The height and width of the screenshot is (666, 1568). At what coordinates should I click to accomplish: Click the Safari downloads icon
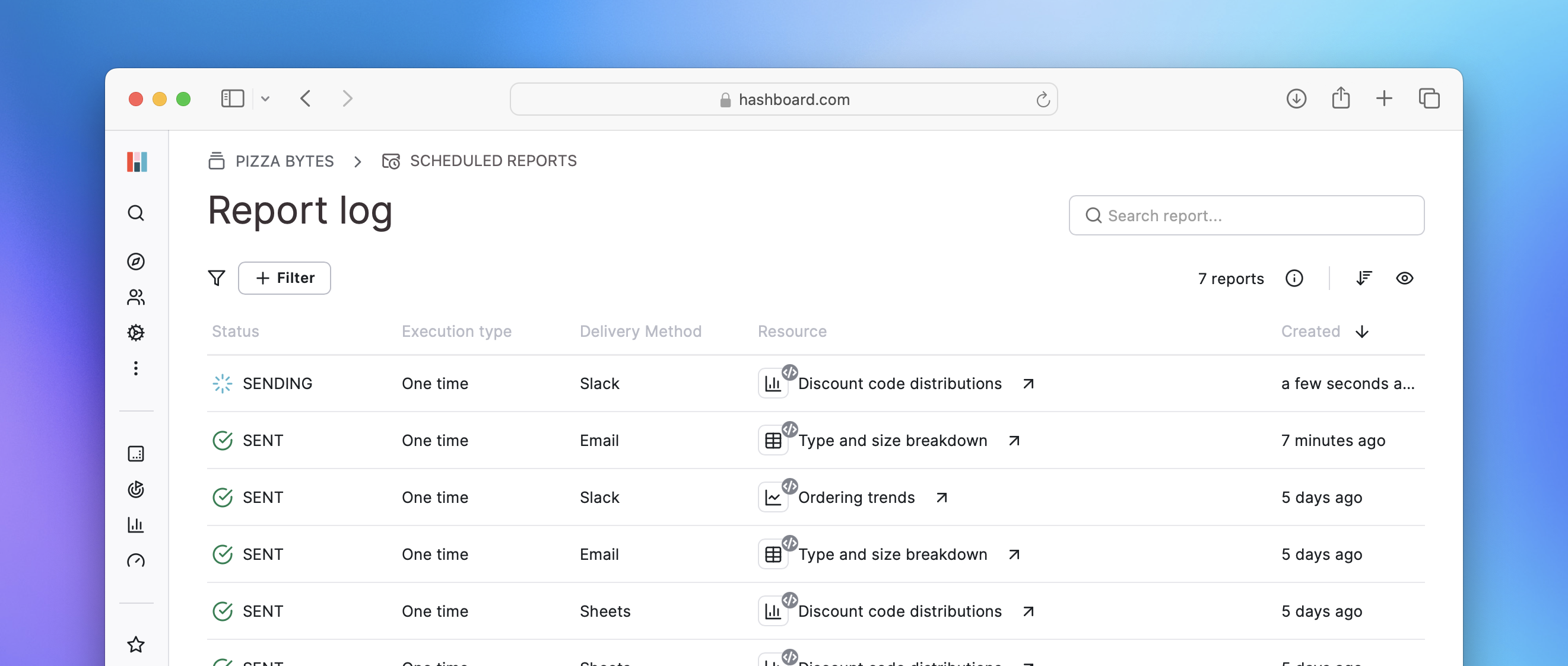click(x=1296, y=98)
